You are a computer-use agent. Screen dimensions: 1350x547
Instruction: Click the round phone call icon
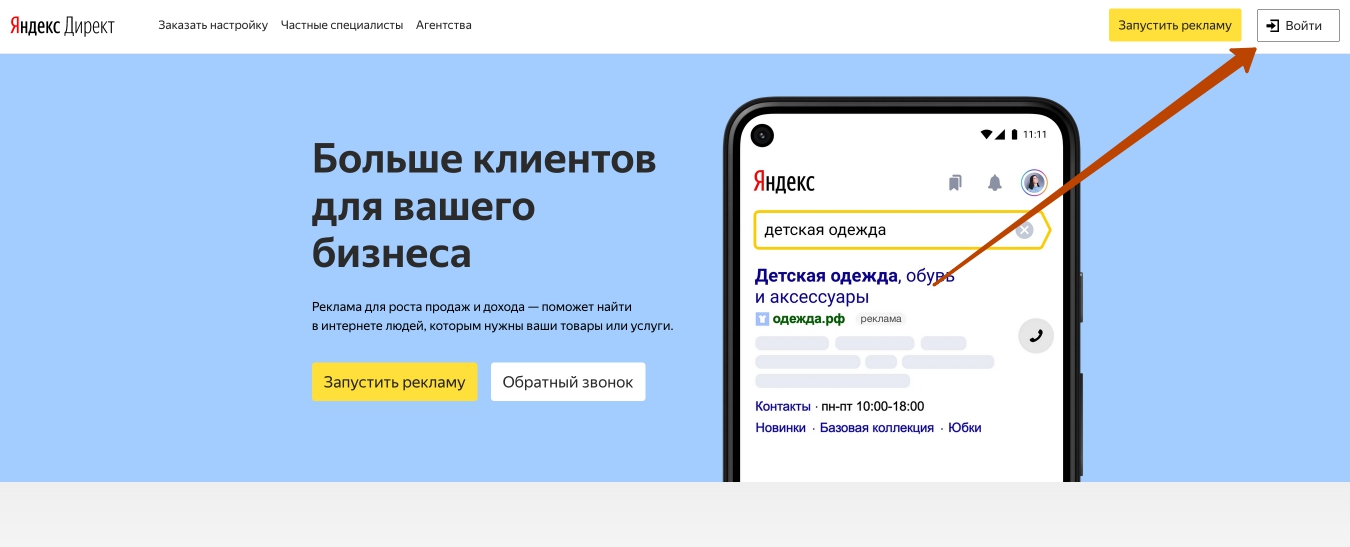coord(1036,336)
